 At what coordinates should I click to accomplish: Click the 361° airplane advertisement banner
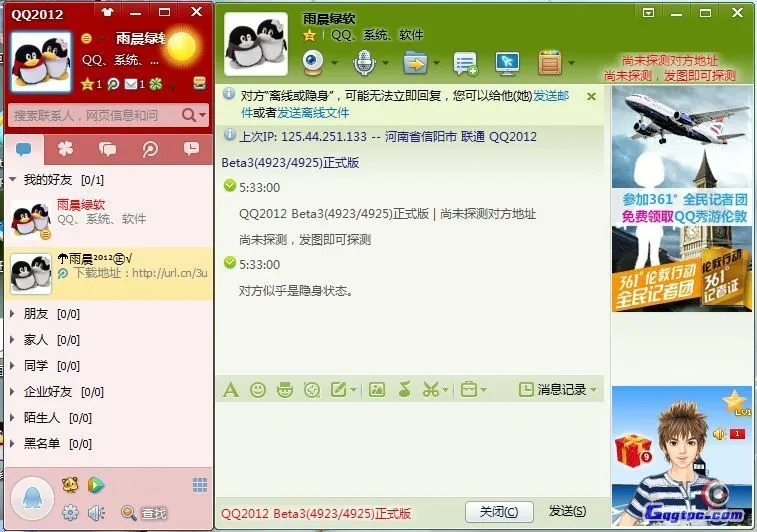tap(681, 198)
